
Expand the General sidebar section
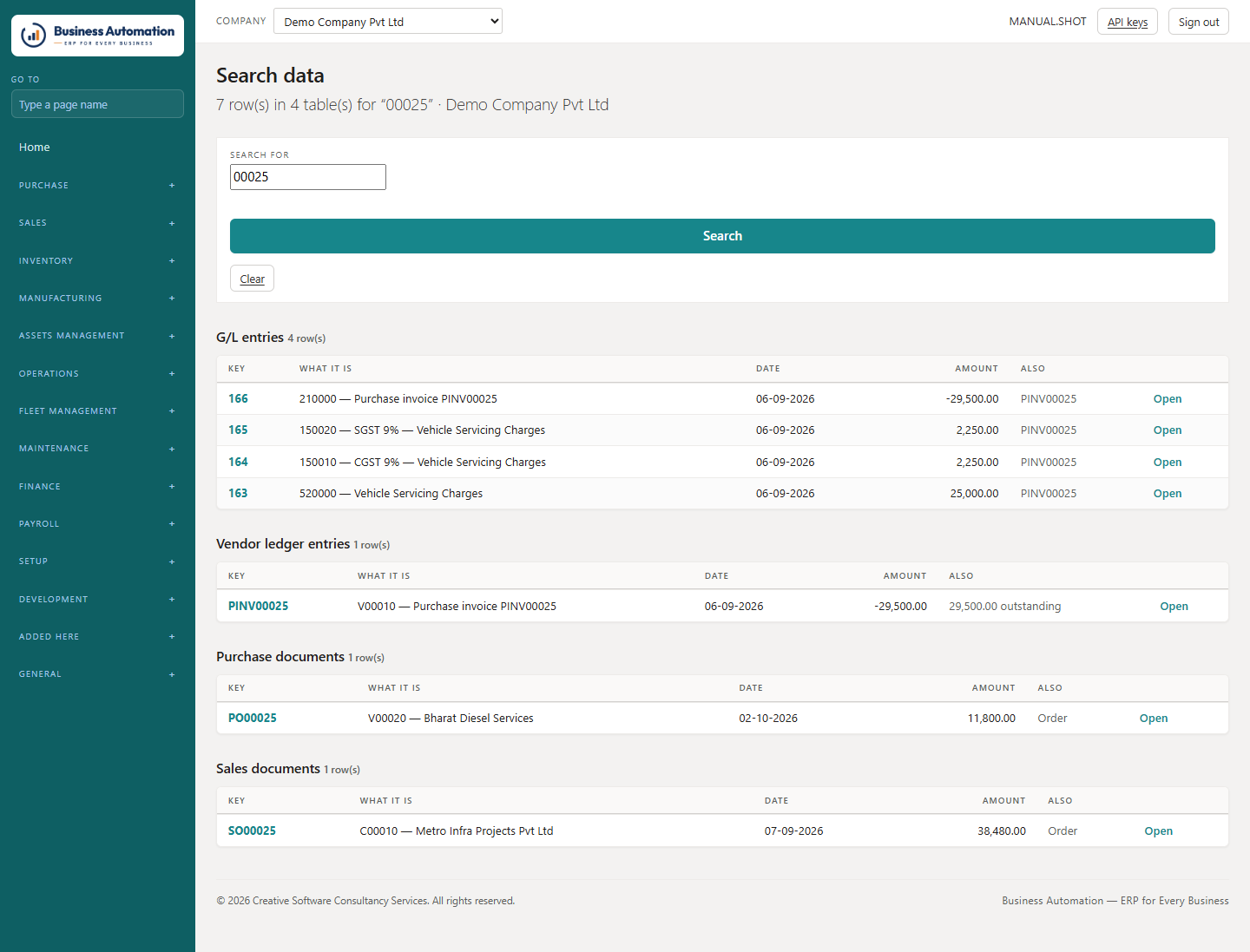[97, 674]
